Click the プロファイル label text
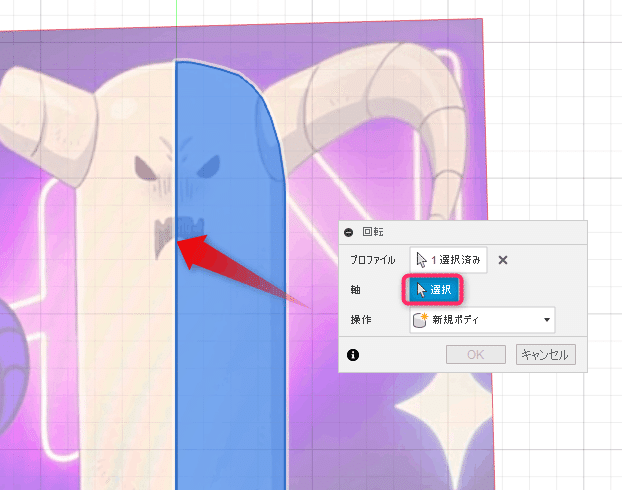 tap(372, 260)
